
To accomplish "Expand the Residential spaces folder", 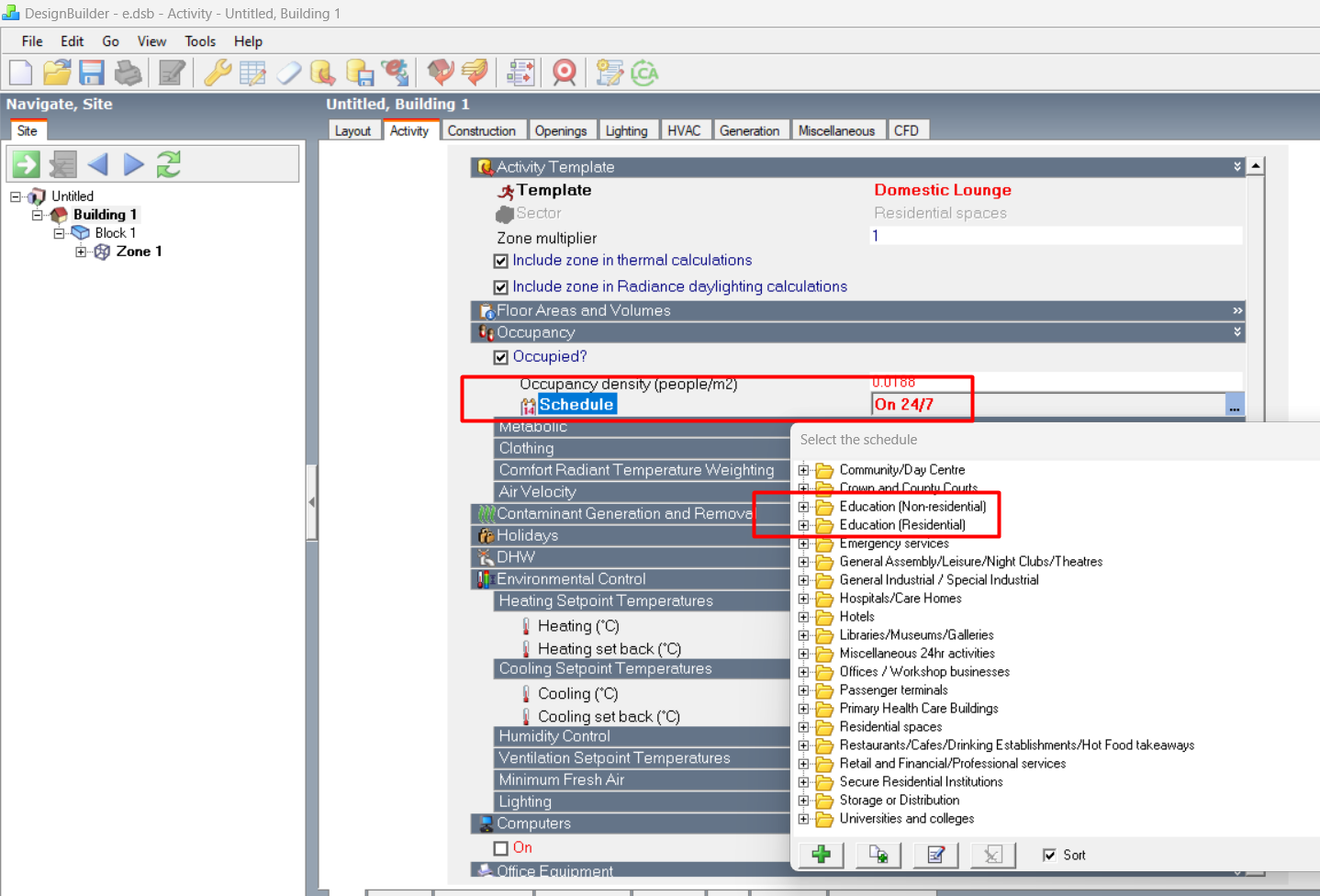I will pyautogui.click(x=803, y=727).
